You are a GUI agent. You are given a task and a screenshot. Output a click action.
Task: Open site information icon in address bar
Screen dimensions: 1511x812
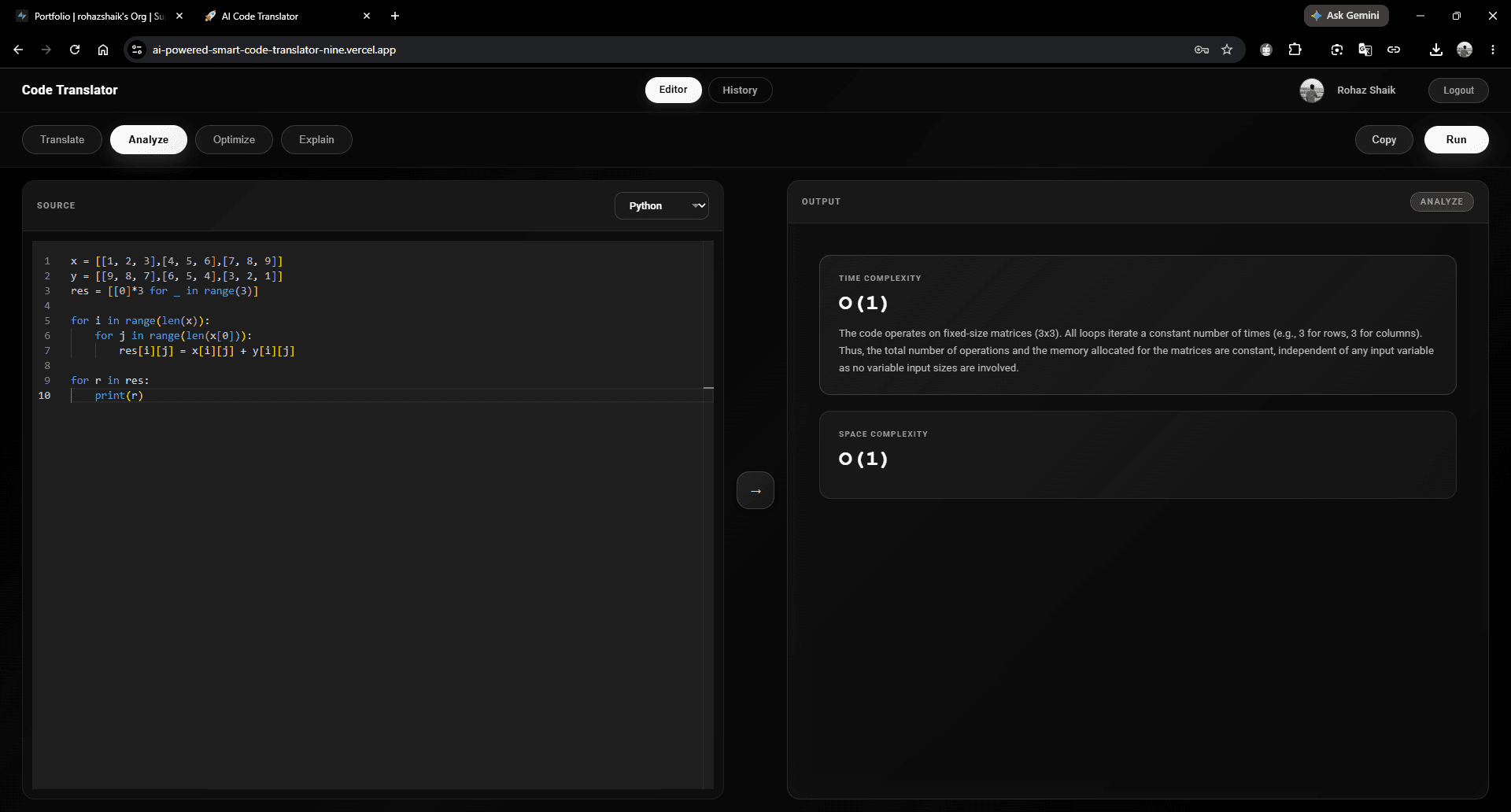click(137, 50)
